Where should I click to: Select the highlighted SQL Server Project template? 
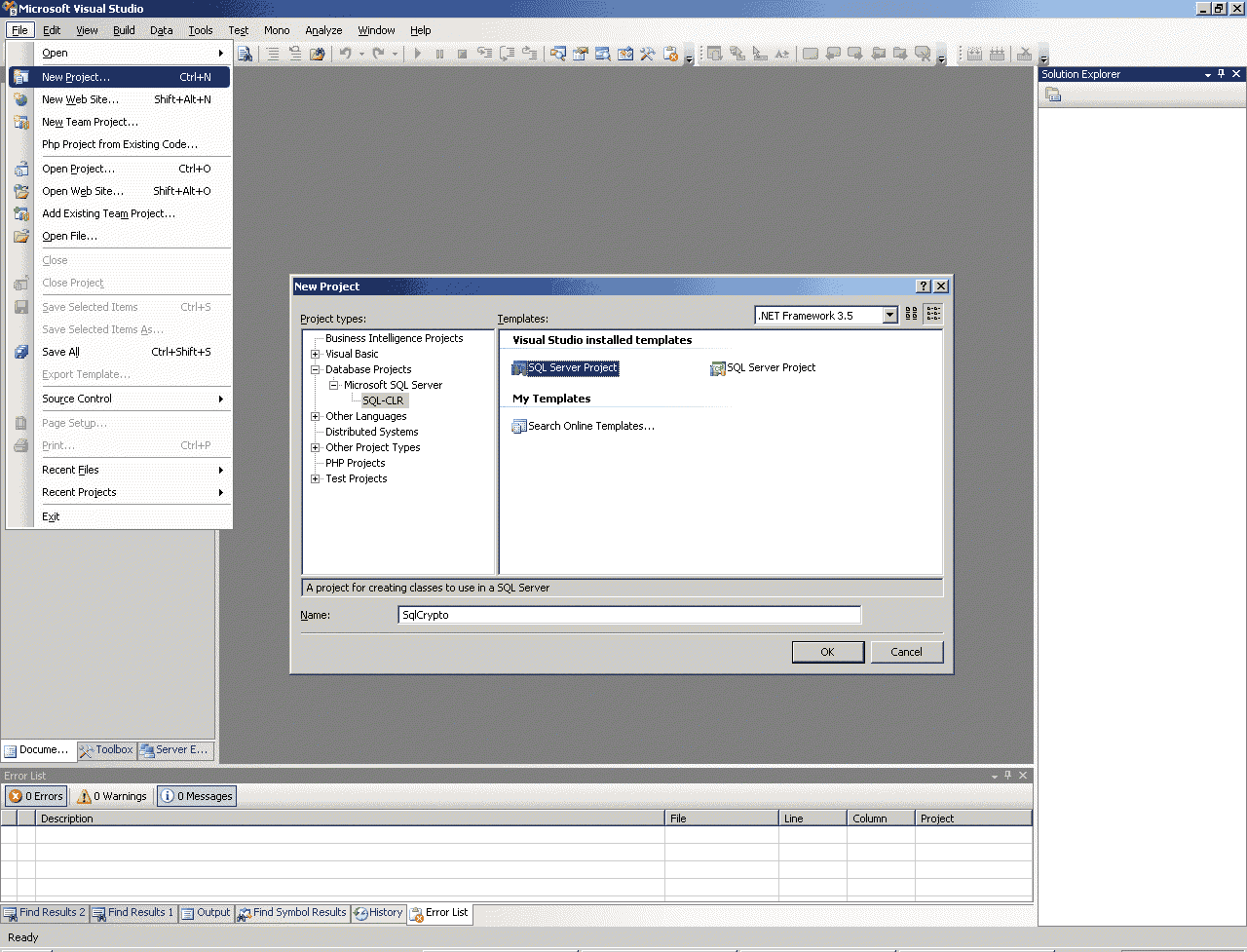tap(566, 367)
